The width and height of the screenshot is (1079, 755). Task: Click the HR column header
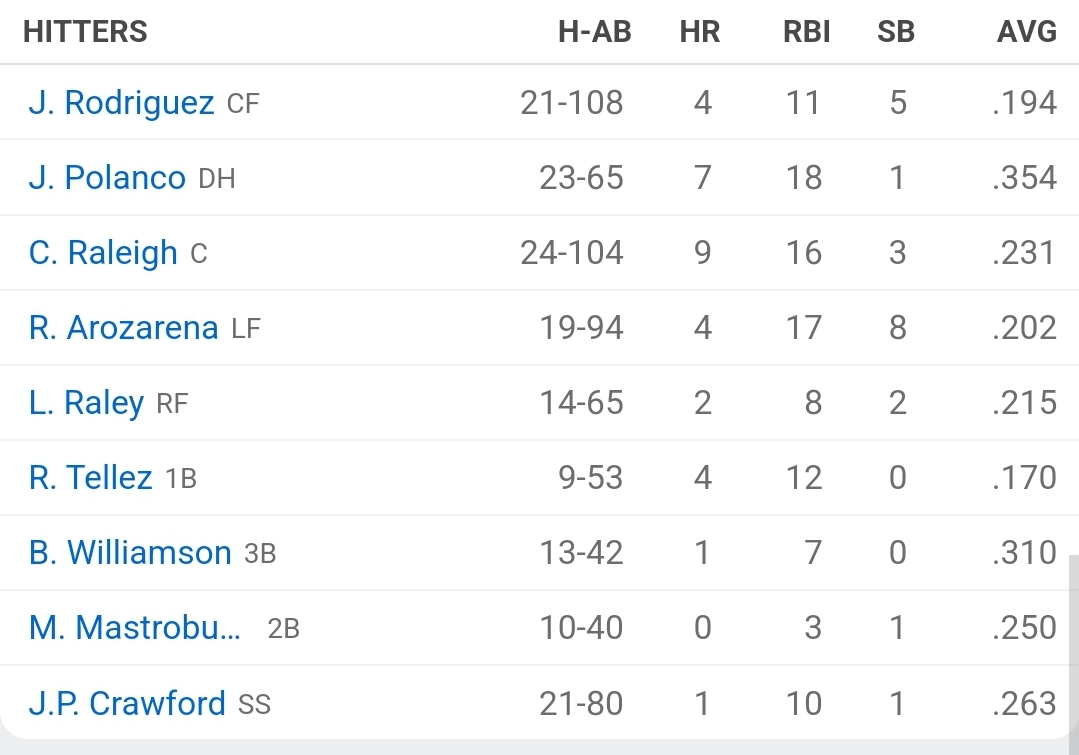[x=700, y=32]
